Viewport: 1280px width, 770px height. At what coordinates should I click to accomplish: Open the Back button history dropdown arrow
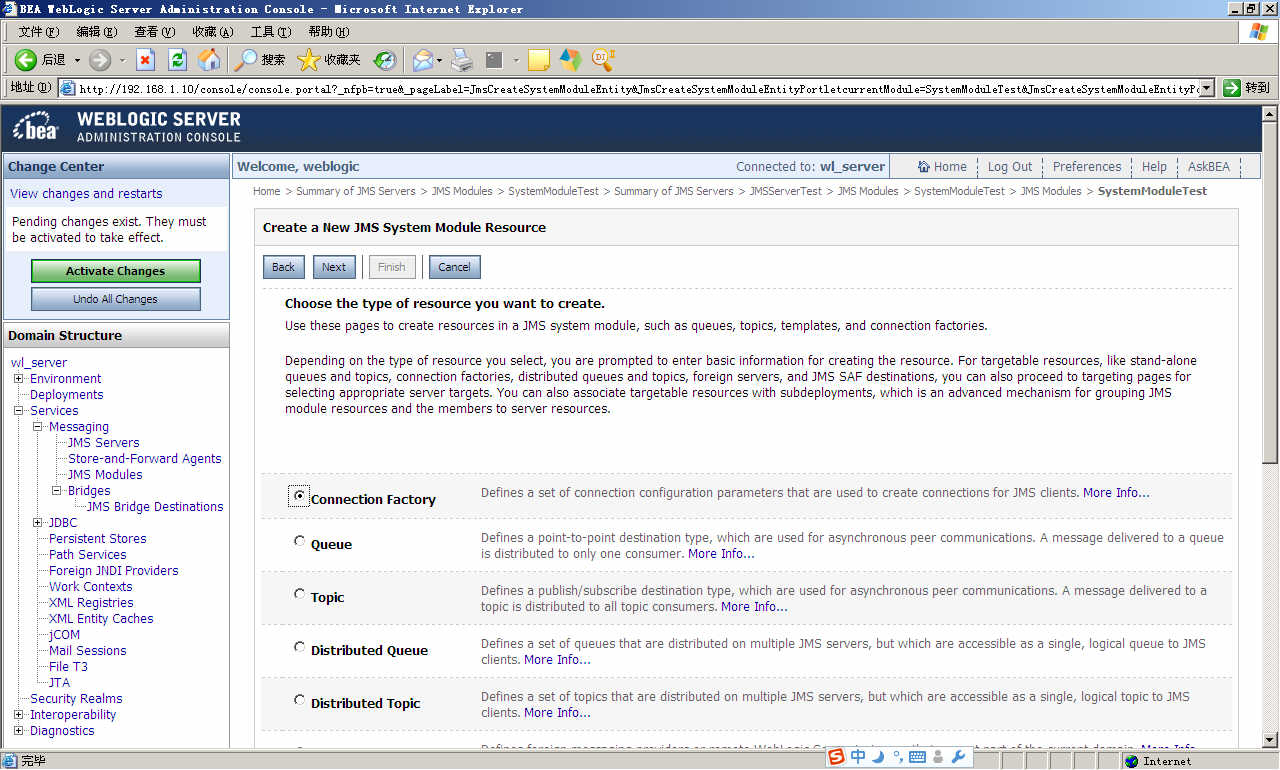coord(77,60)
